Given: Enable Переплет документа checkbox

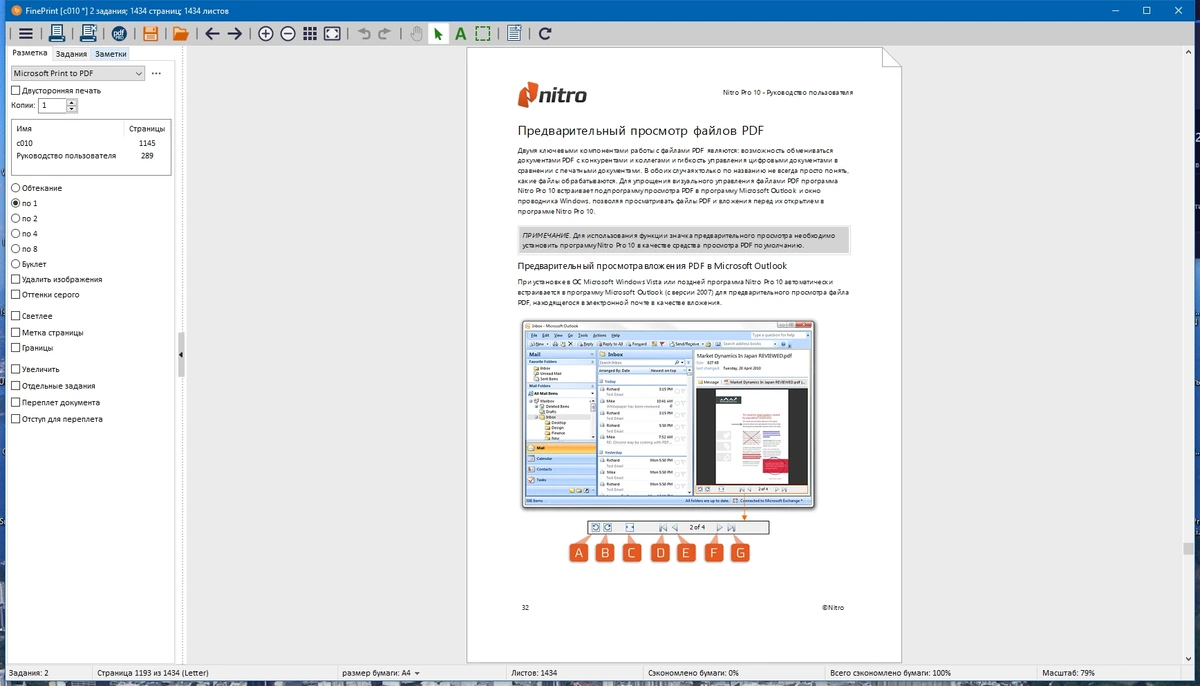Looking at the screenshot, I should [x=15, y=402].
